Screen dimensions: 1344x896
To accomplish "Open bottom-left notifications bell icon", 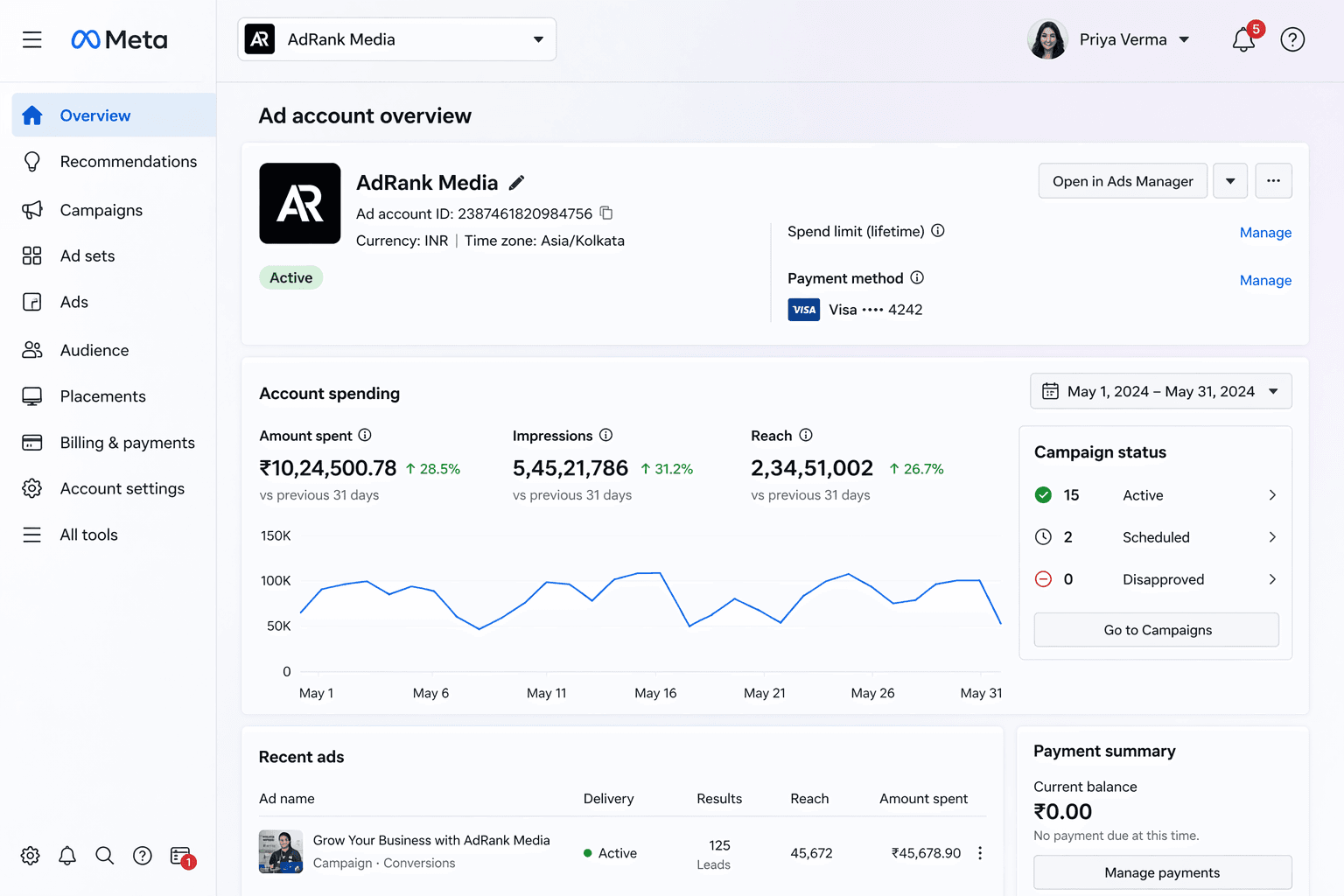I will point(67,856).
